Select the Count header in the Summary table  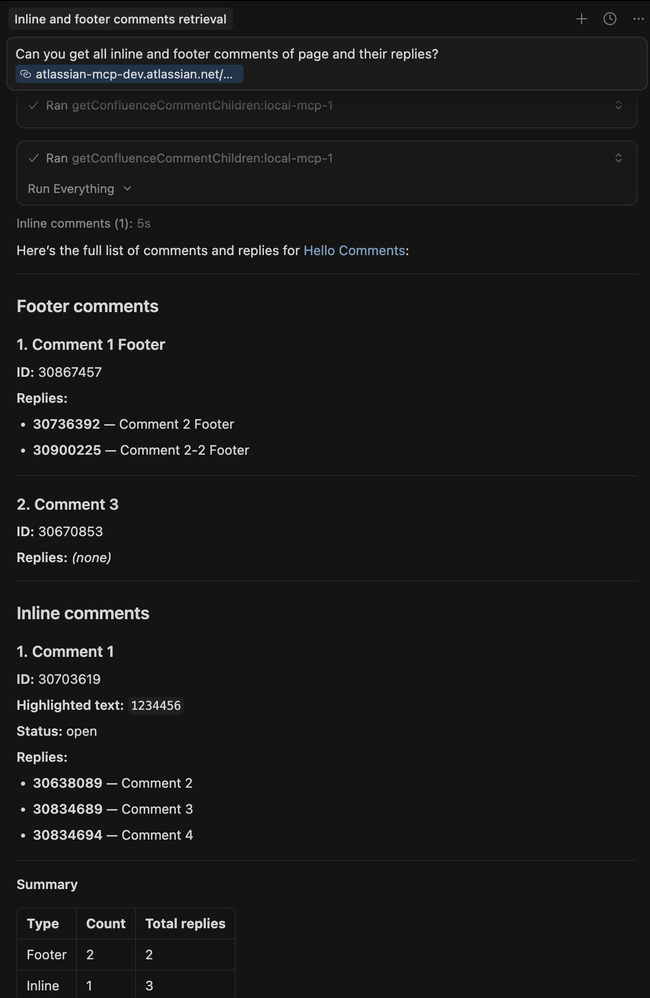pos(105,923)
